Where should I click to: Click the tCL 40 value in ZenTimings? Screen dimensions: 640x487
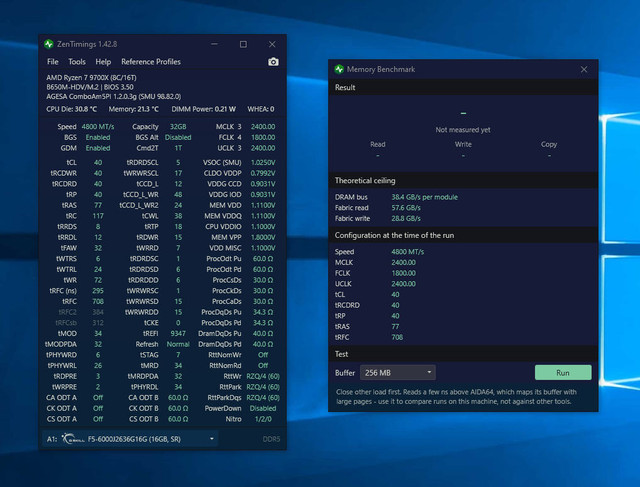[98, 162]
